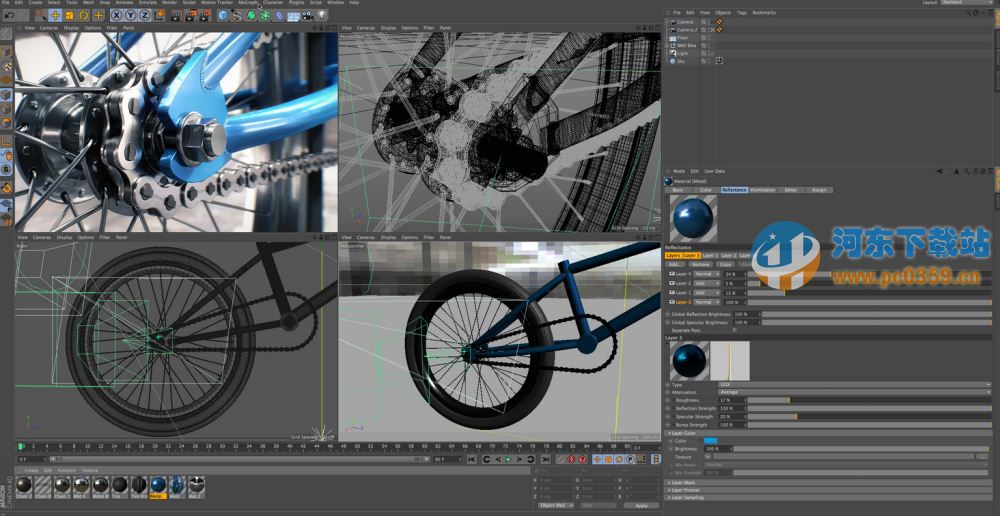Select the Scale tool icon
This screenshot has height=516, width=1000.
click(69, 15)
